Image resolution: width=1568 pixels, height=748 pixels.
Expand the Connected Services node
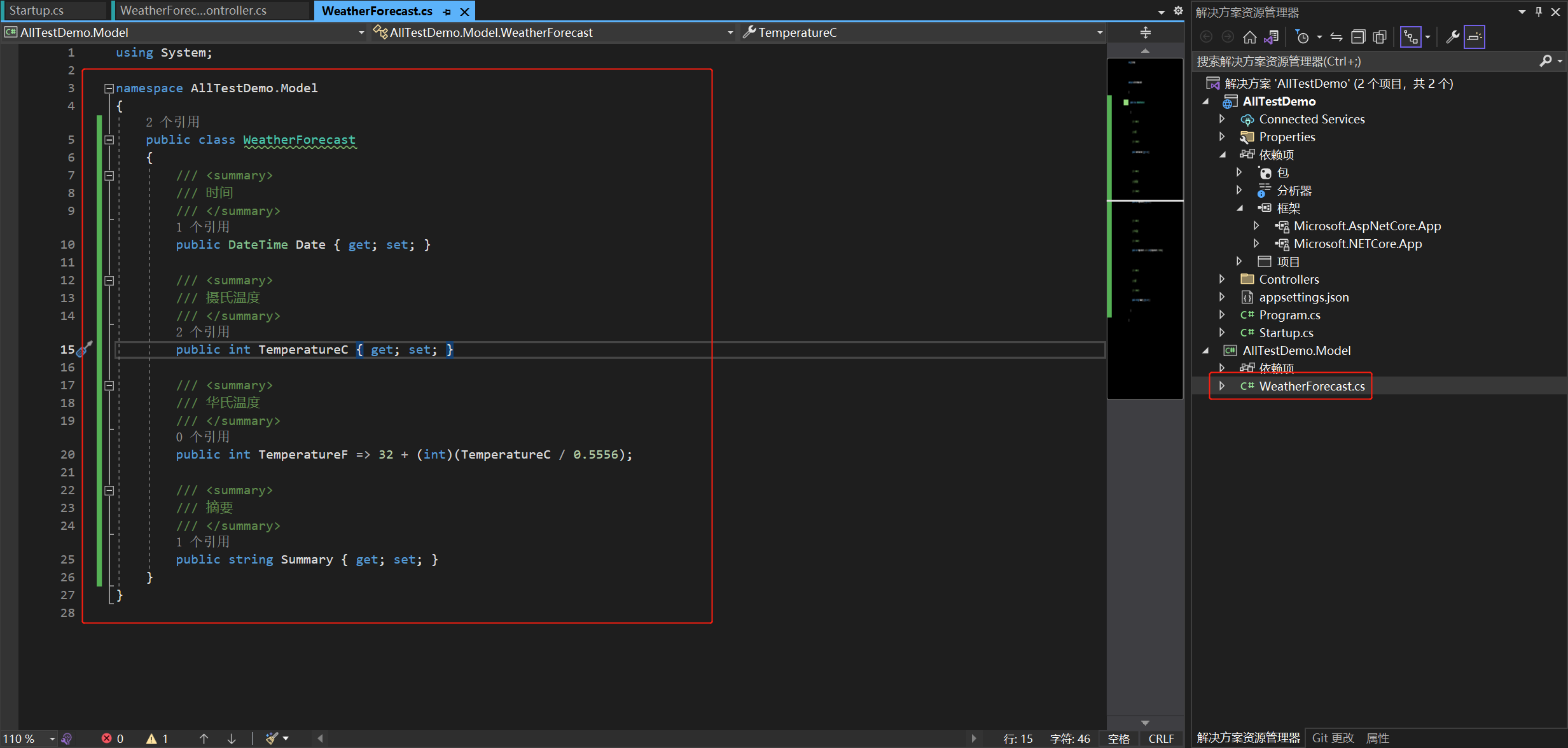tap(1222, 120)
